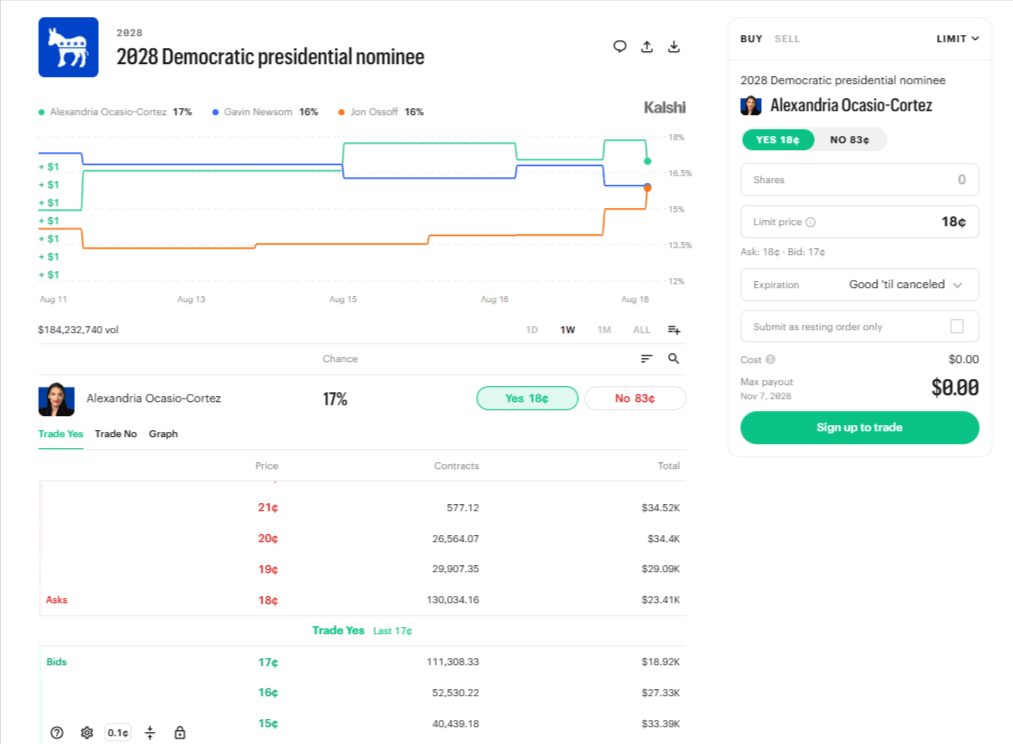Select the 1D chart range
This screenshot has width=1013, height=744.
pos(532,330)
